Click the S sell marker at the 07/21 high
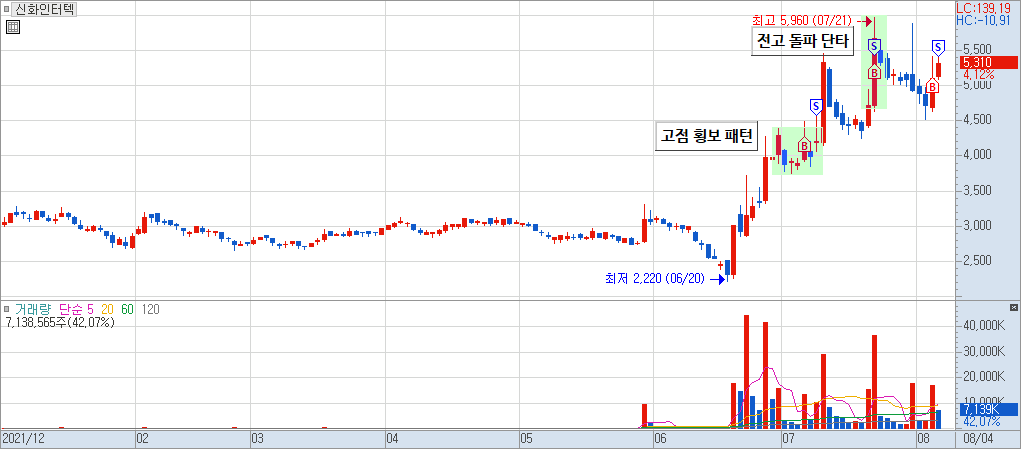This screenshot has height=449, width=1021. [x=875, y=46]
